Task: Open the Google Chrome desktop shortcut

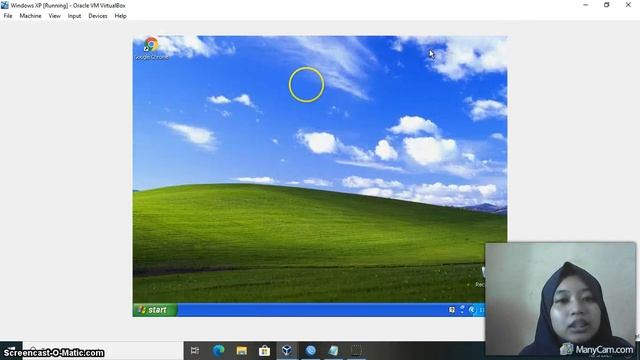Action: click(151, 48)
